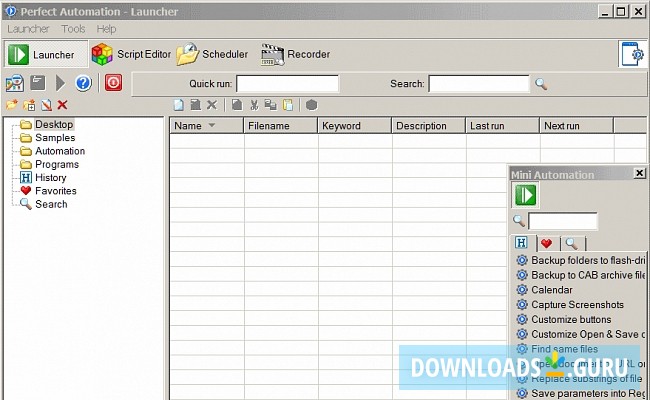Click the Last run column header
Screen dimensions: 650x400
pyautogui.click(x=502, y=126)
